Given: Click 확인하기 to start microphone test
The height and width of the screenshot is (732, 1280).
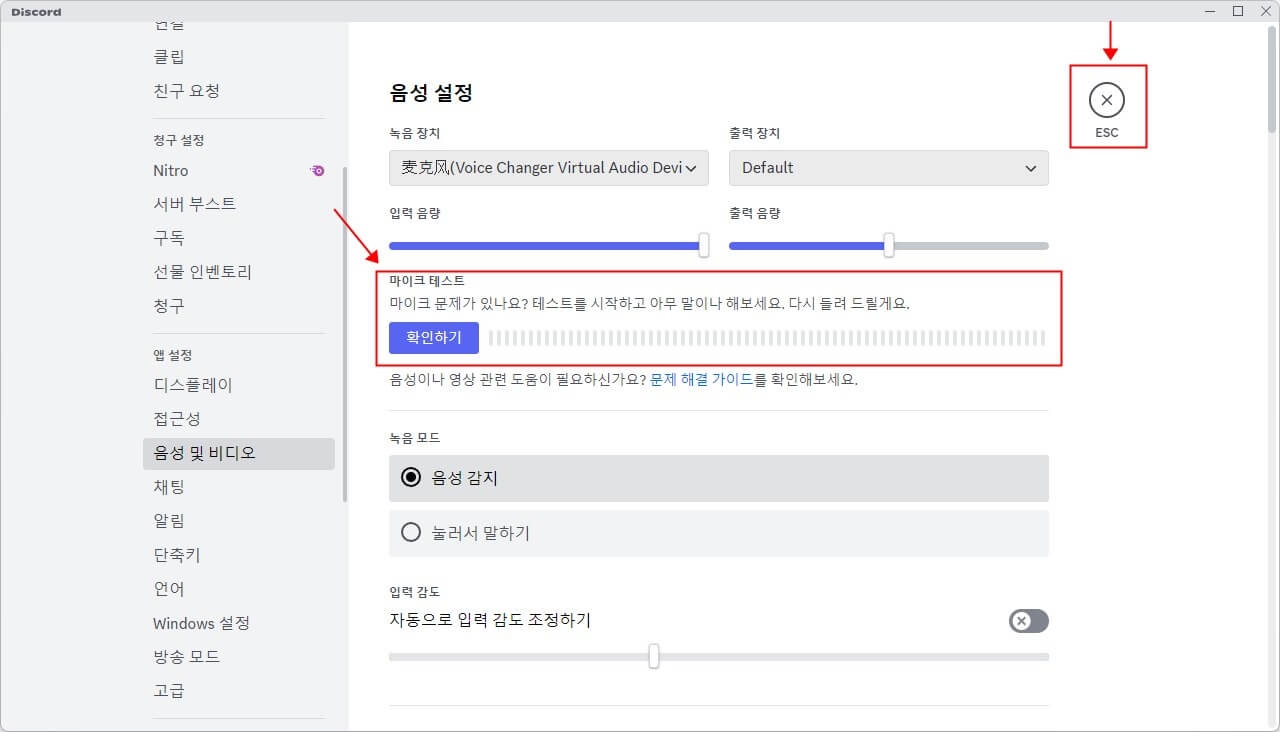Looking at the screenshot, I should click(x=432, y=338).
